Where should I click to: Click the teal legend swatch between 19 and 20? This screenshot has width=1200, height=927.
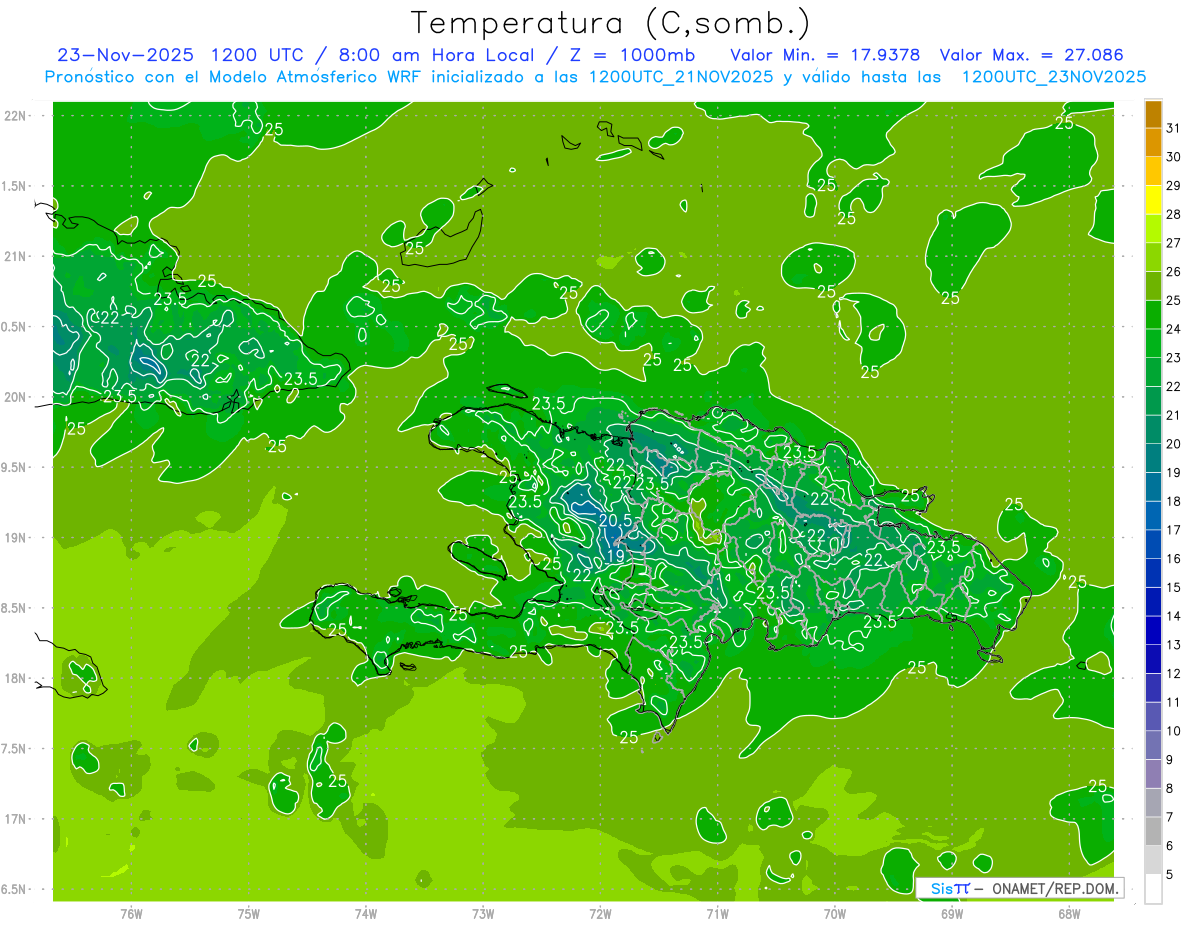click(1153, 458)
